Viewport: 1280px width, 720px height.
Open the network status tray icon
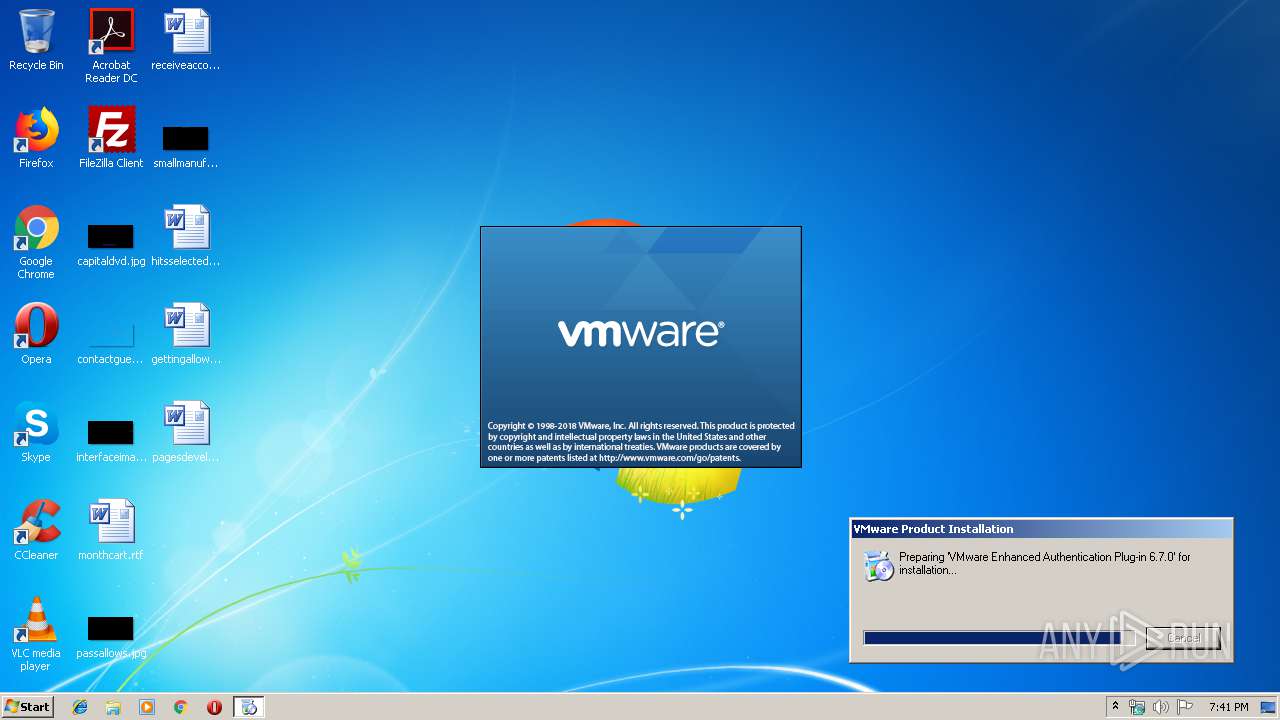coord(1137,707)
